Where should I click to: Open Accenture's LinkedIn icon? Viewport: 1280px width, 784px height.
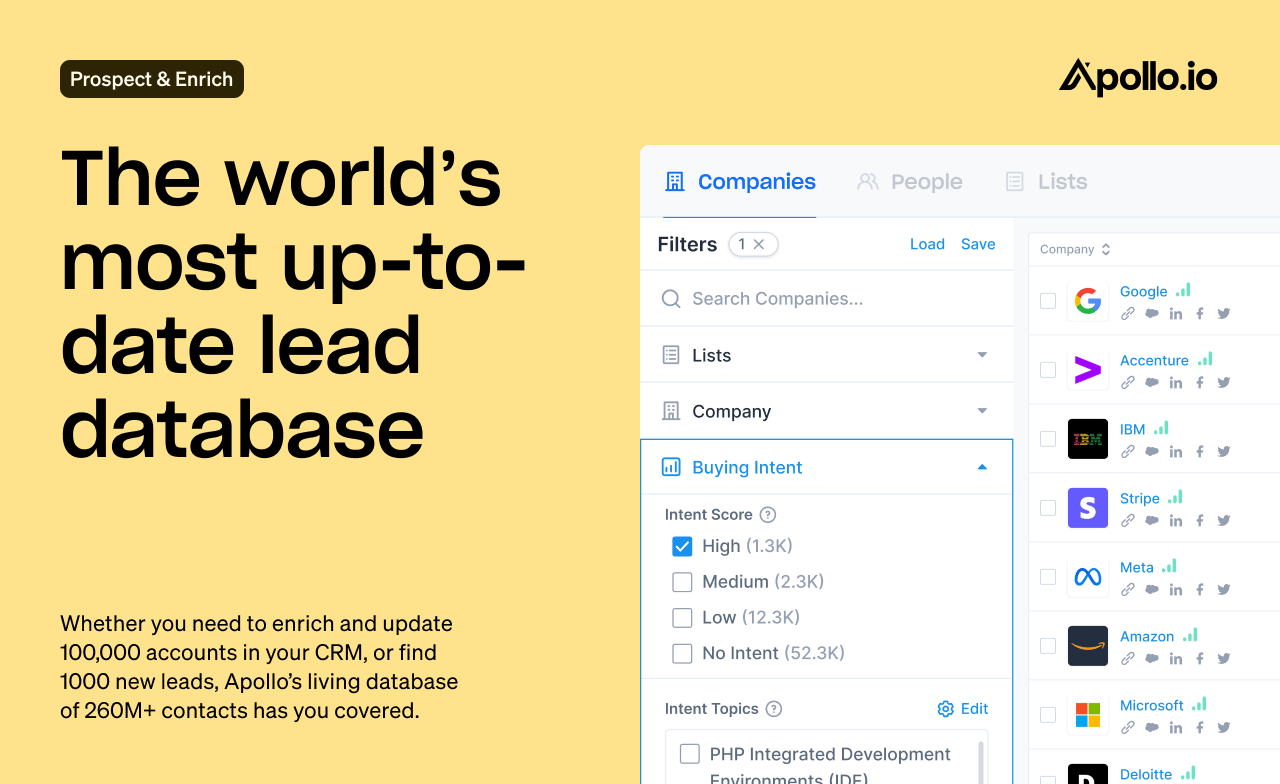(x=1176, y=382)
